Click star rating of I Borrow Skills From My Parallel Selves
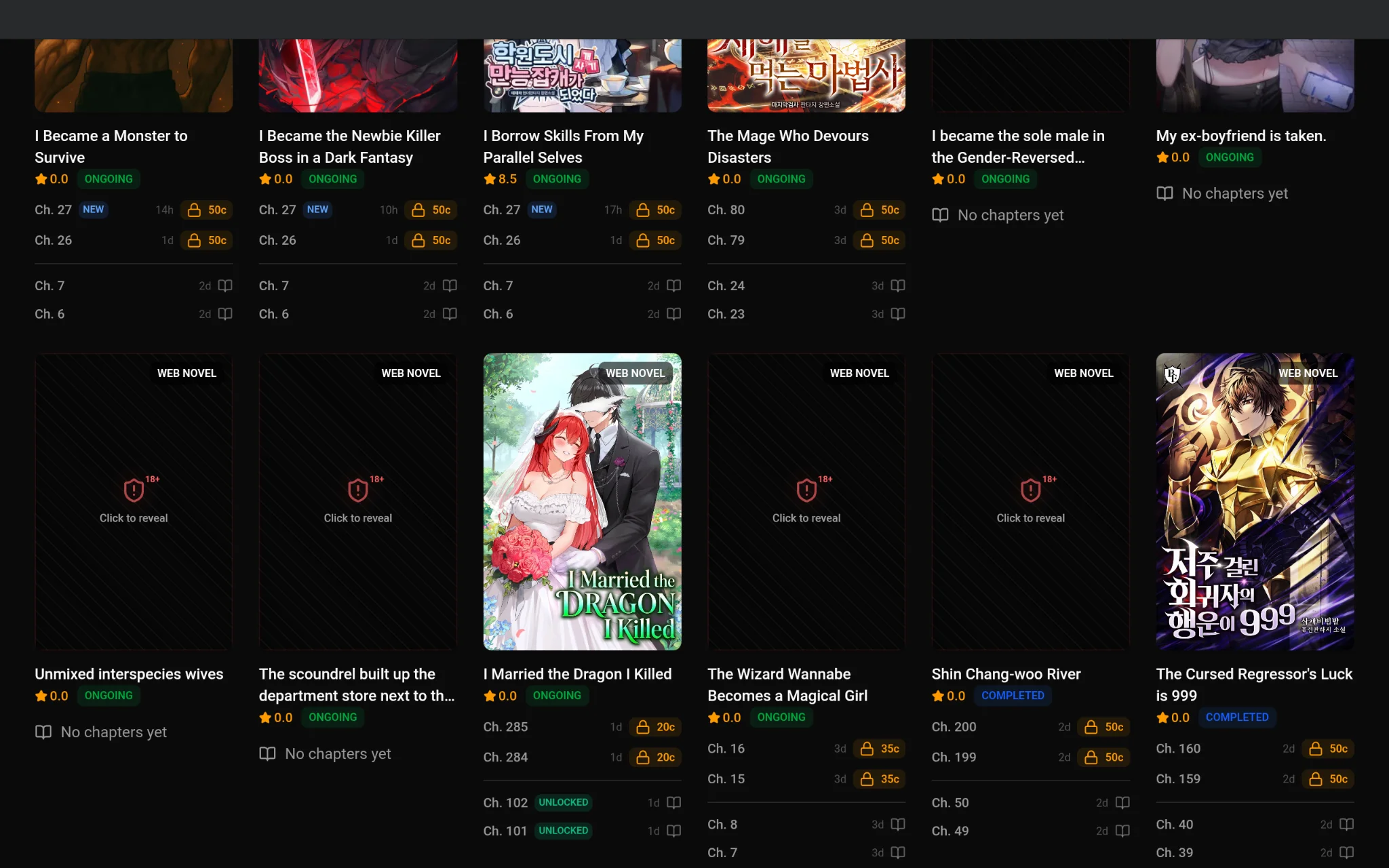 (500, 179)
